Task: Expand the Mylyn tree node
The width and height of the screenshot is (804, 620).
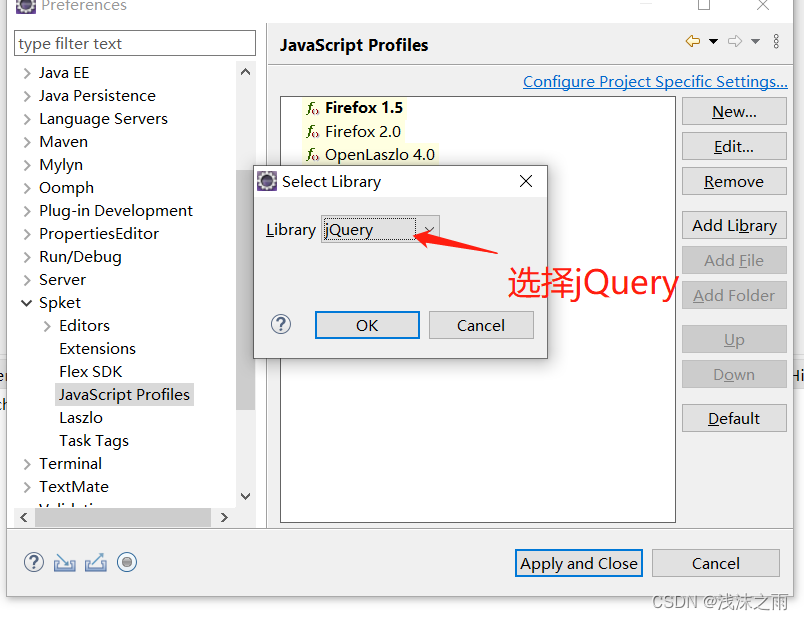Action: click(27, 165)
